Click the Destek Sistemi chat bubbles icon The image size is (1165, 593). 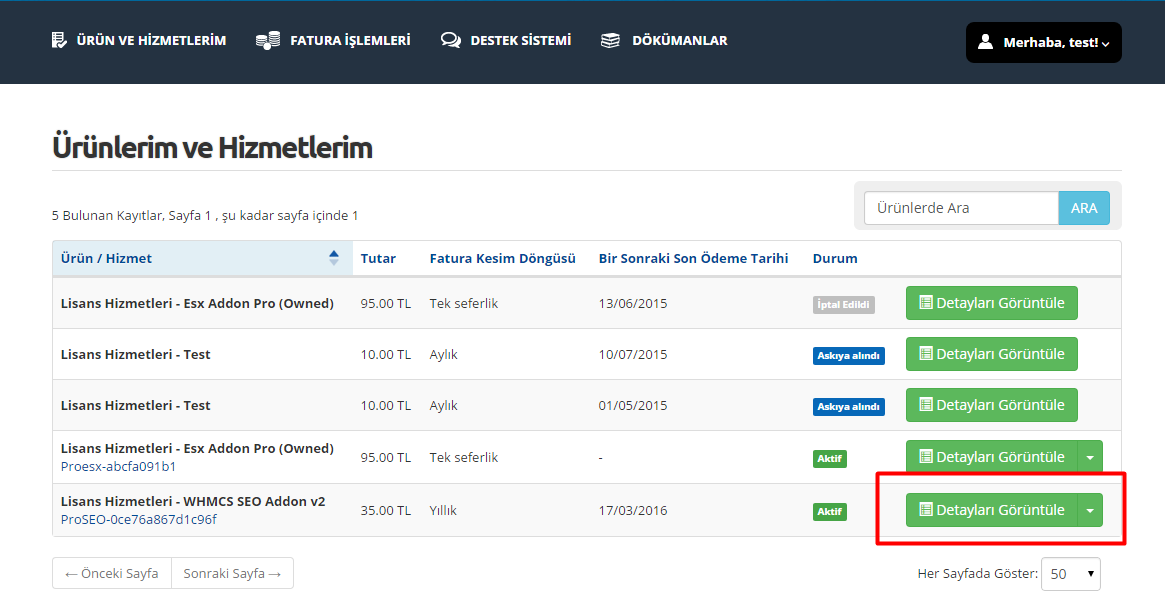coord(451,41)
